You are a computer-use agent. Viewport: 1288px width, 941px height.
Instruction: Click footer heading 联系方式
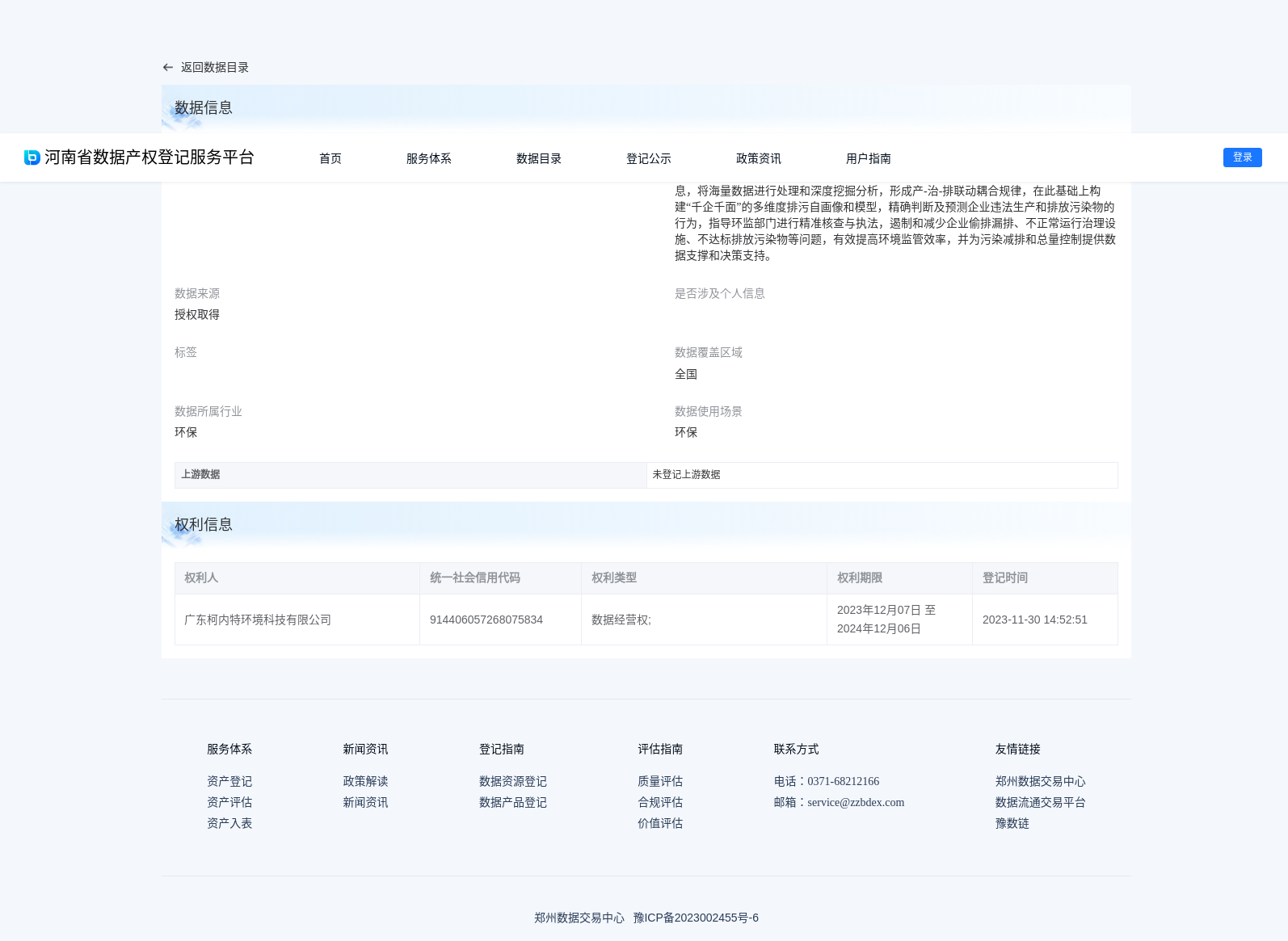797,749
